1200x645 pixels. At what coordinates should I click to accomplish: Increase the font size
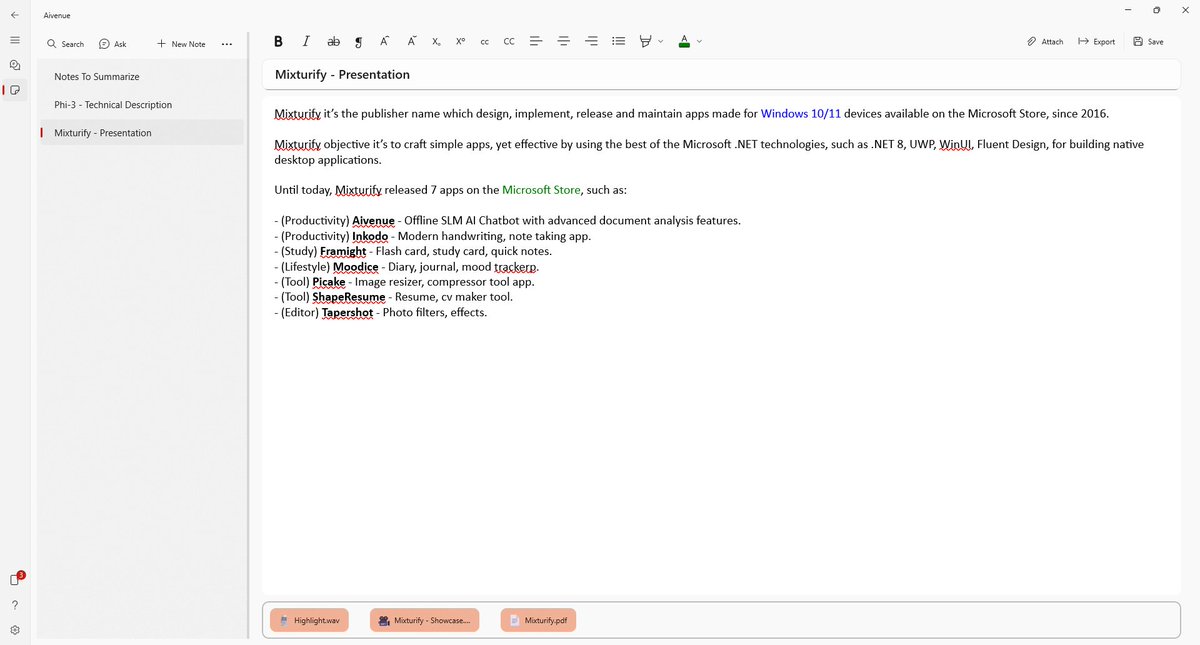pos(385,42)
